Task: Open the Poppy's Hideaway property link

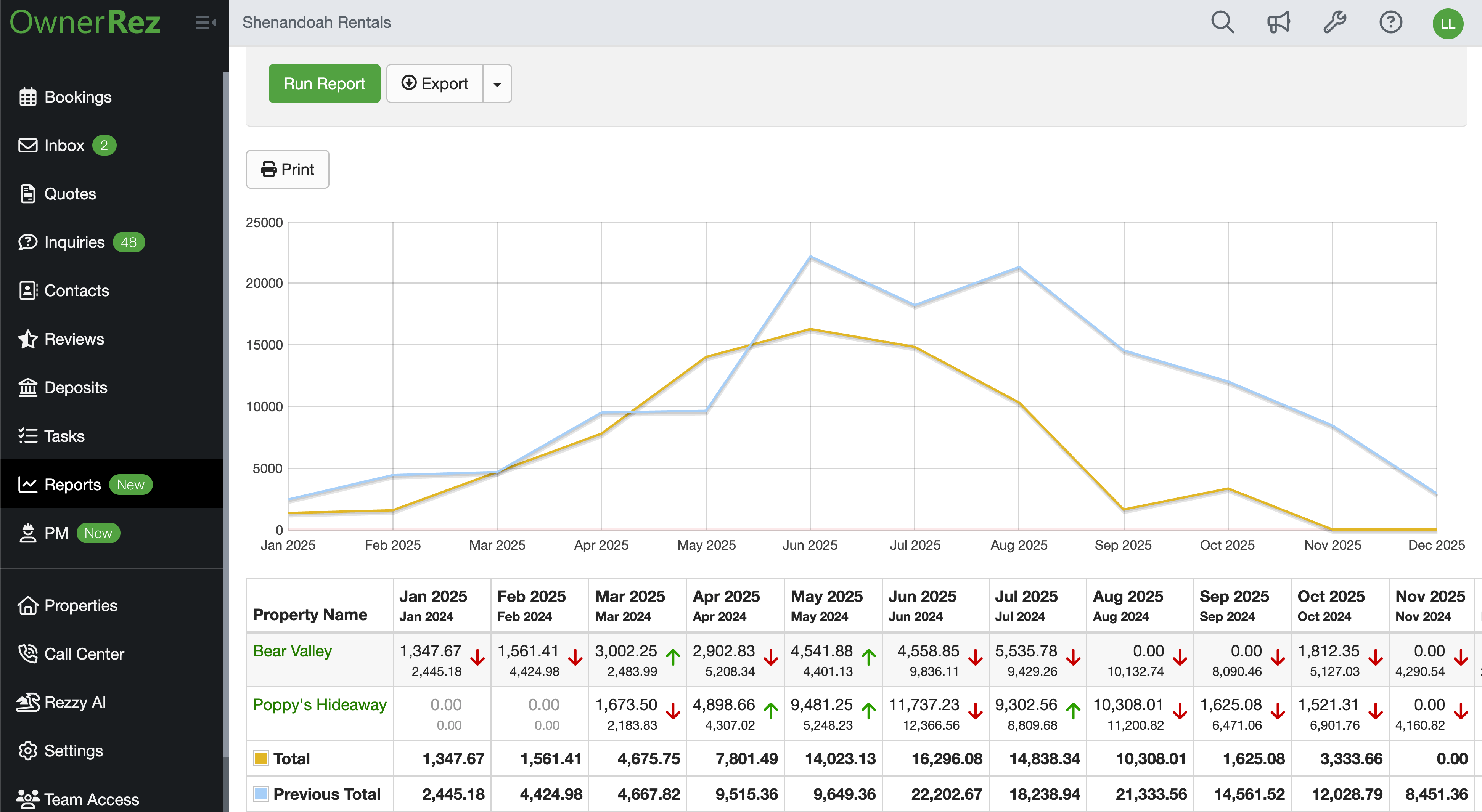Action: click(x=320, y=705)
